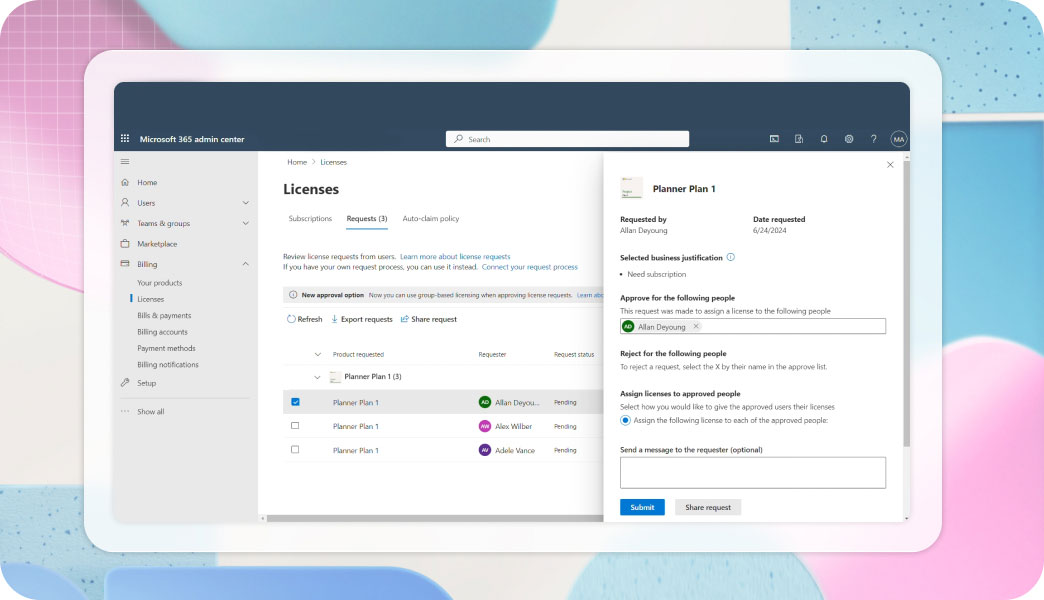
Task: Open the settings gear icon
Action: point(849,139)
